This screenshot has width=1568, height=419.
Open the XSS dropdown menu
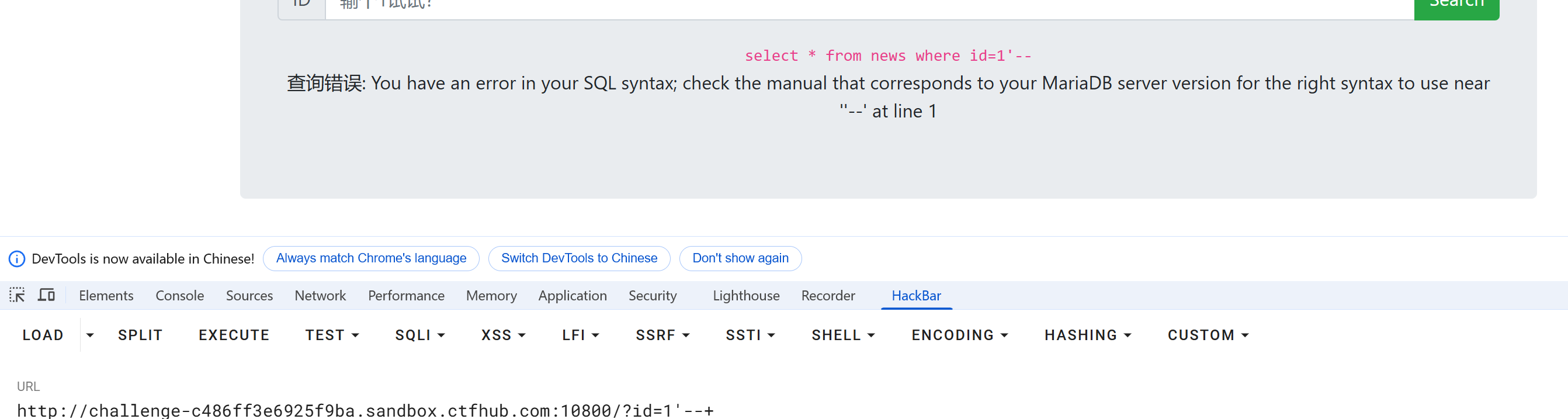504,335
